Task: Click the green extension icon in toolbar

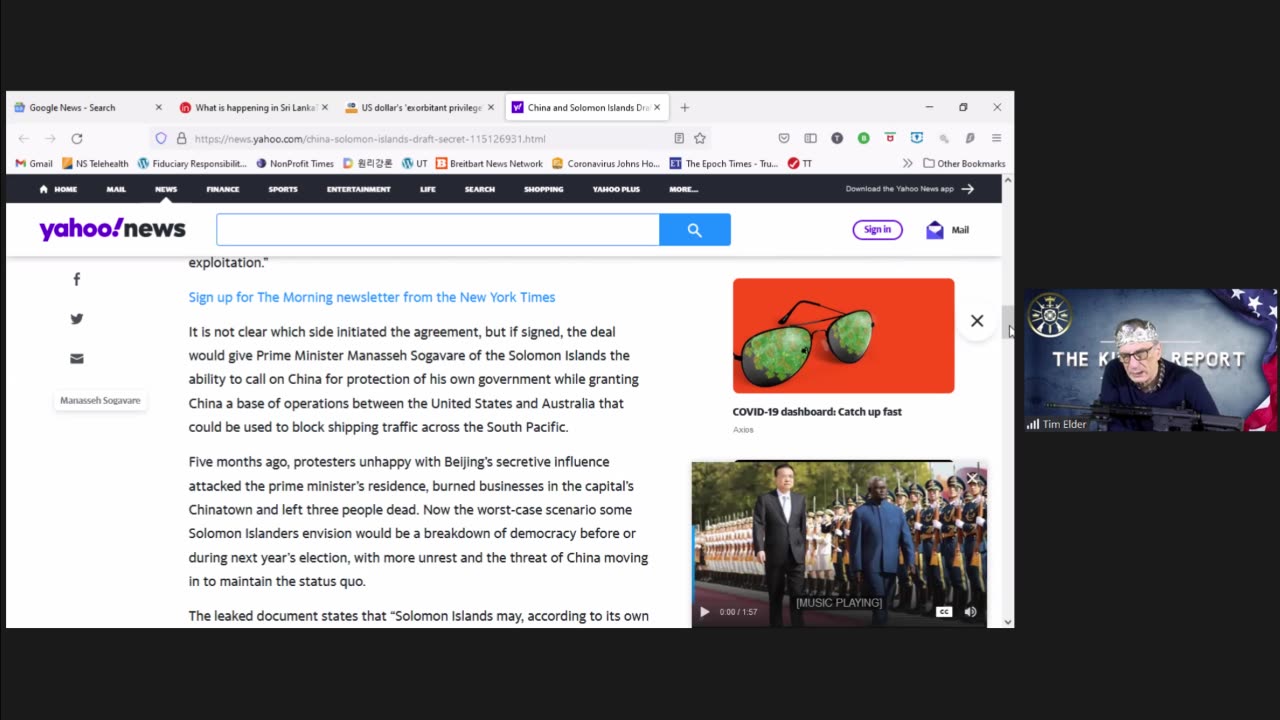Action: (x=863, y=138)
